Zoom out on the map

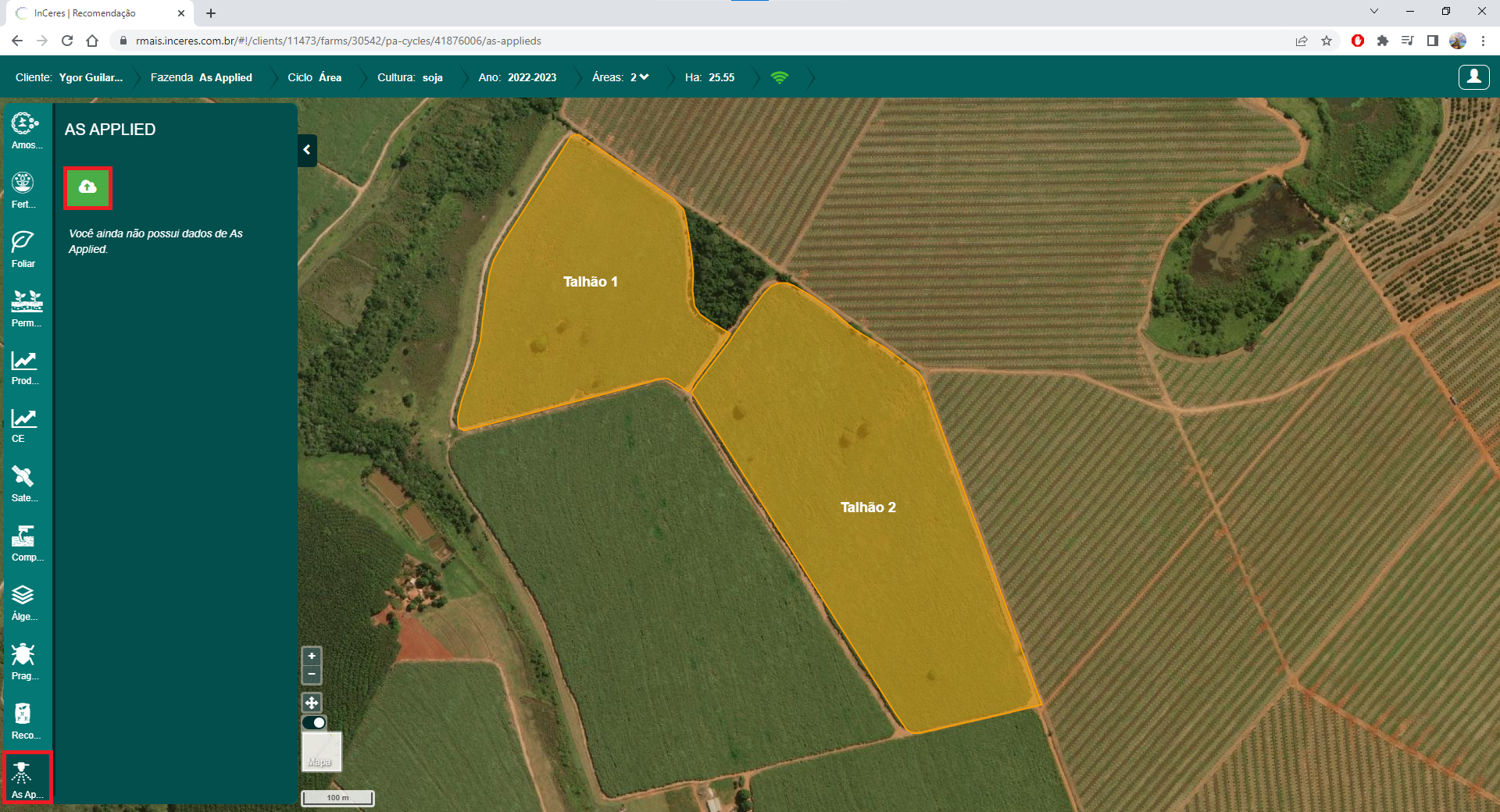point(312,674)
